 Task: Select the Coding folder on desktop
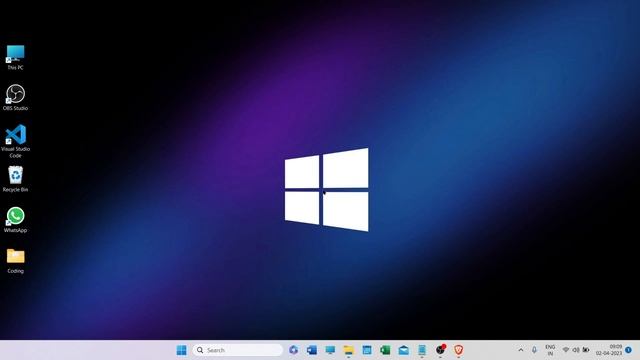[x=16, y=261]
